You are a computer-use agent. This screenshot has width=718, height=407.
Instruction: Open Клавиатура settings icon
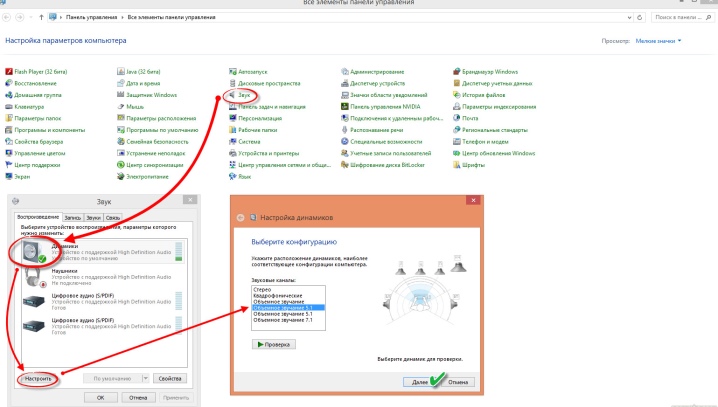[9, 107]
